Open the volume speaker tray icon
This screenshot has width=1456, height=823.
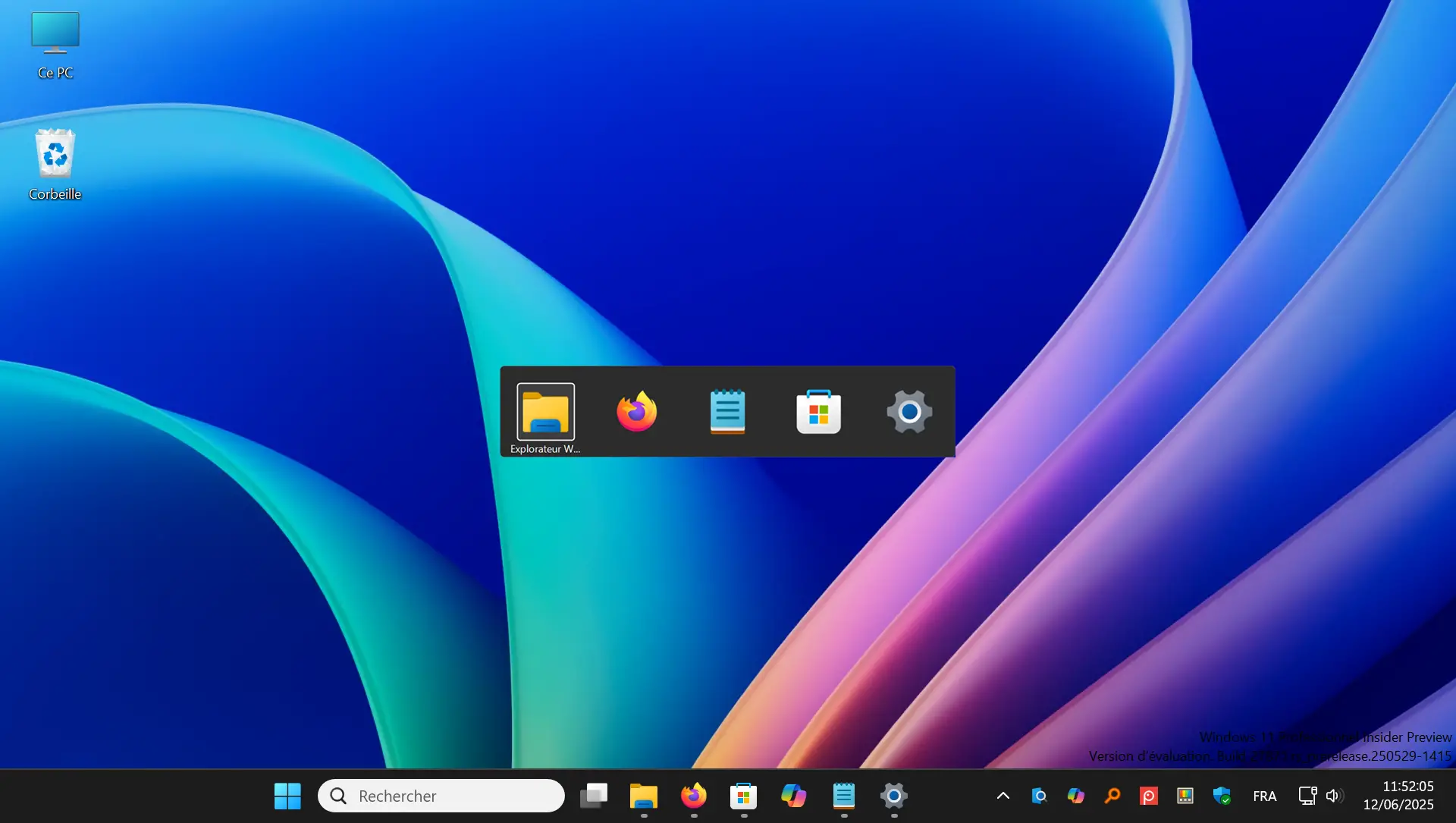[1335, 796]
